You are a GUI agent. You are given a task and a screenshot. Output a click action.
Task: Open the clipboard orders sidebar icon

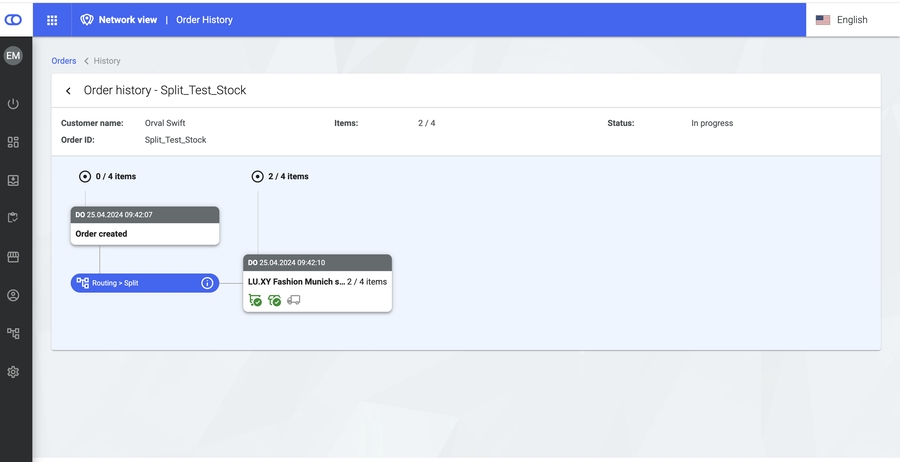tap(13, 218)
